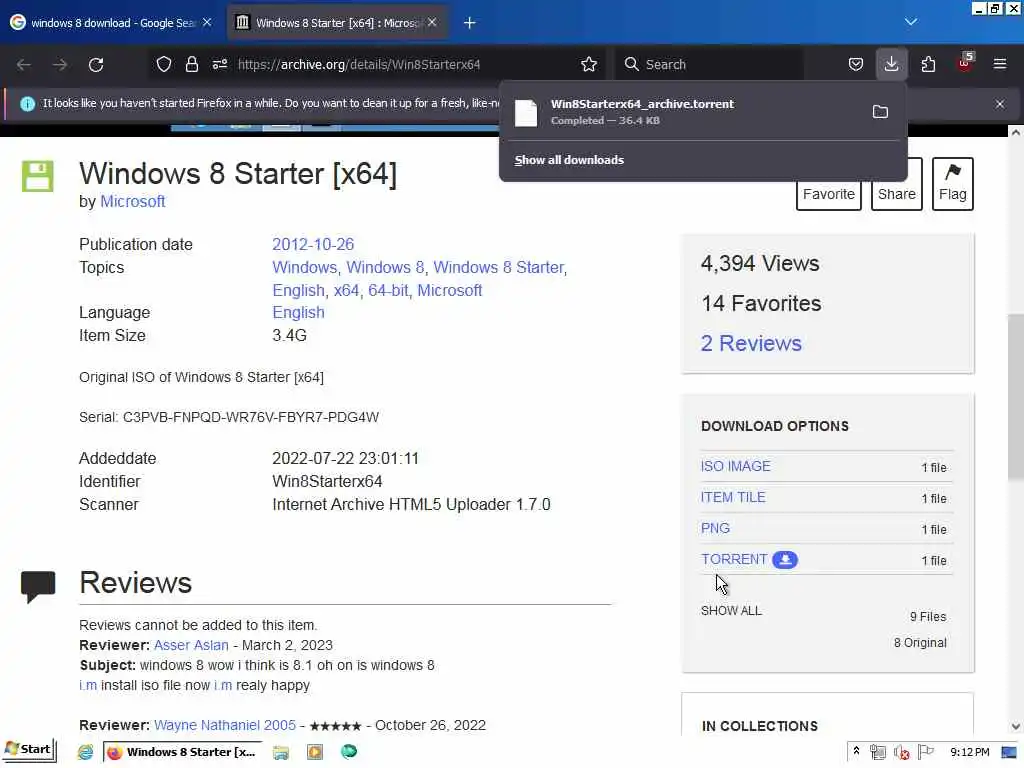Image resolution: width=1024 pixels, height=768 pixels.
Task: Follow the x64 topic link
Action: (346, 290)
